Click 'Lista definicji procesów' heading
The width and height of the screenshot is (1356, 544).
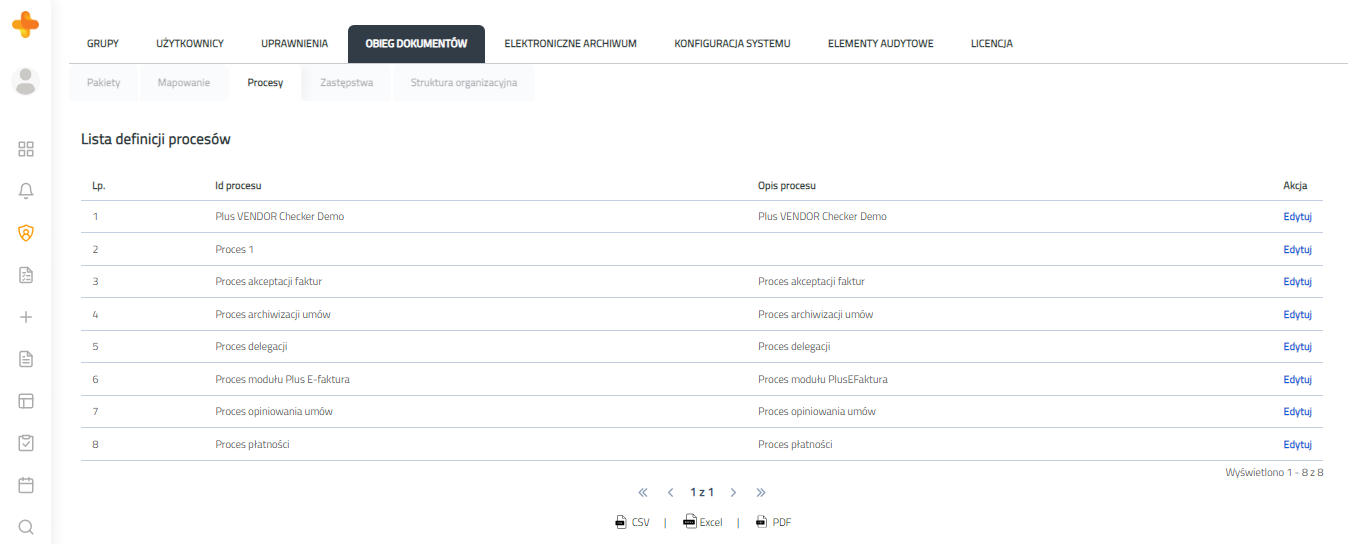tap(156, 140)
